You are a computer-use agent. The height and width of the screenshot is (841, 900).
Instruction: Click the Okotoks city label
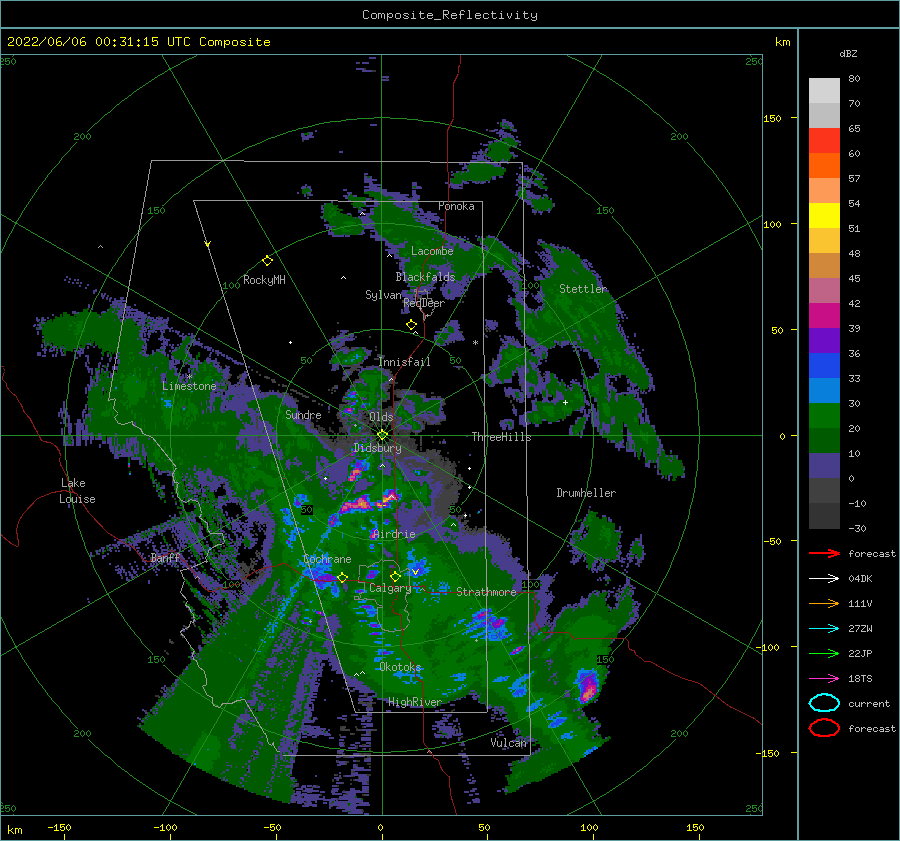pyautogui.click(x=400, y=667)
